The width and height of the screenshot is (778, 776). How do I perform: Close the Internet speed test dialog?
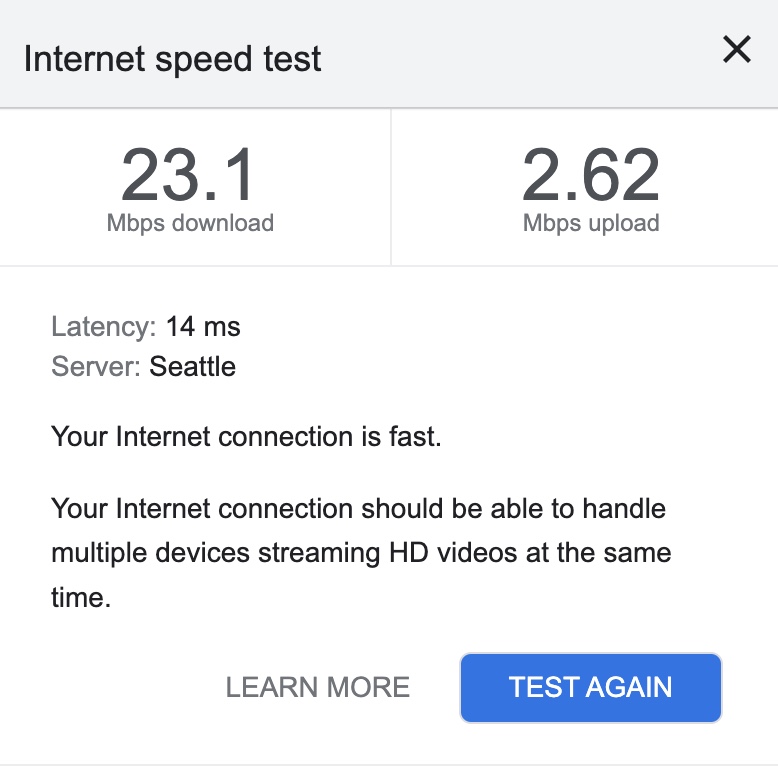[x=737, y=50]
